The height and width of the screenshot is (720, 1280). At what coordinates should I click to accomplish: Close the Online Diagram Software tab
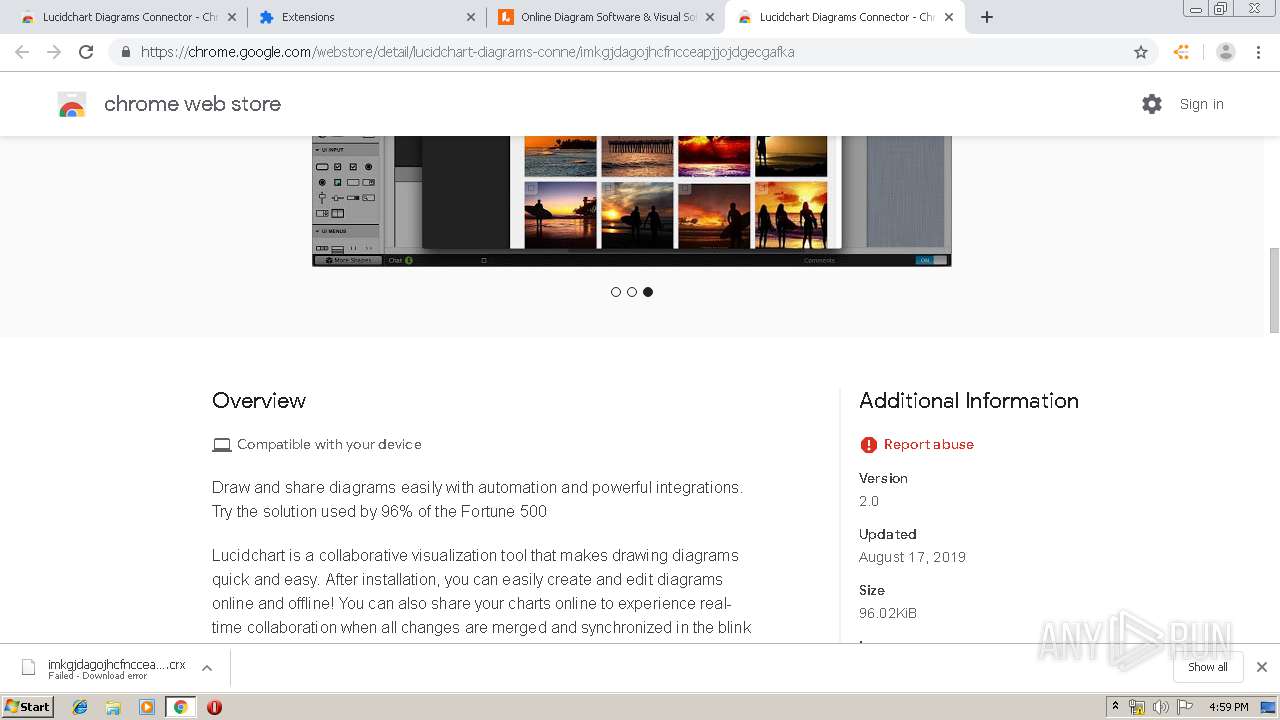(710, 17)
